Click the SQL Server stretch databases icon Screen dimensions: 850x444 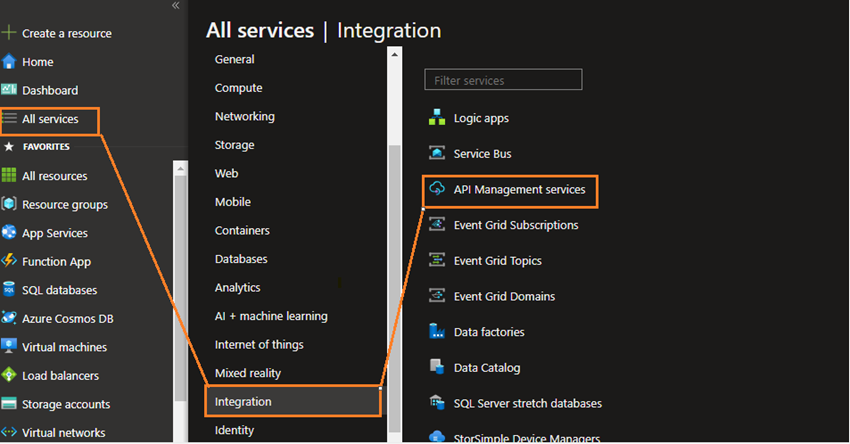click(437, 403)
